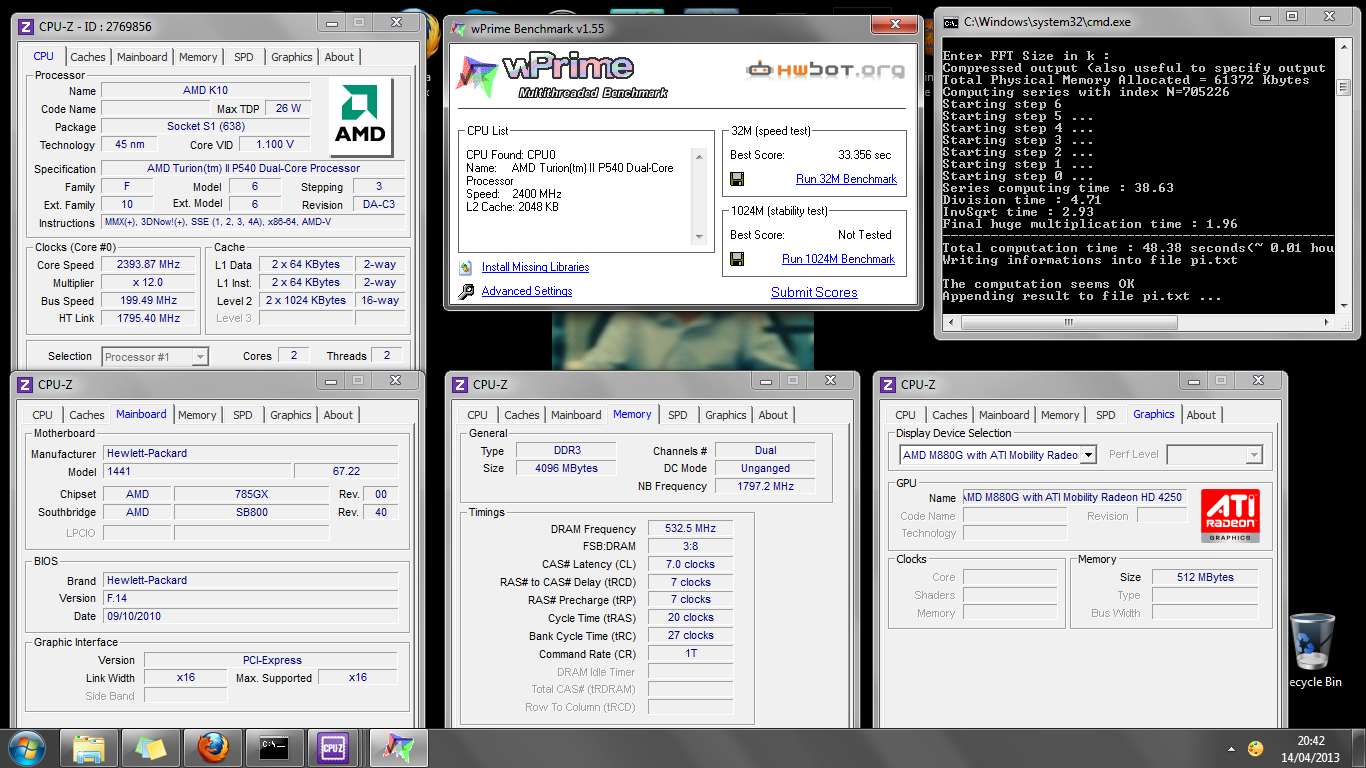Screen dimensions: 1366x768
Task: Click the GPU name field HD 4250
Action: (x=1075, y=497)
